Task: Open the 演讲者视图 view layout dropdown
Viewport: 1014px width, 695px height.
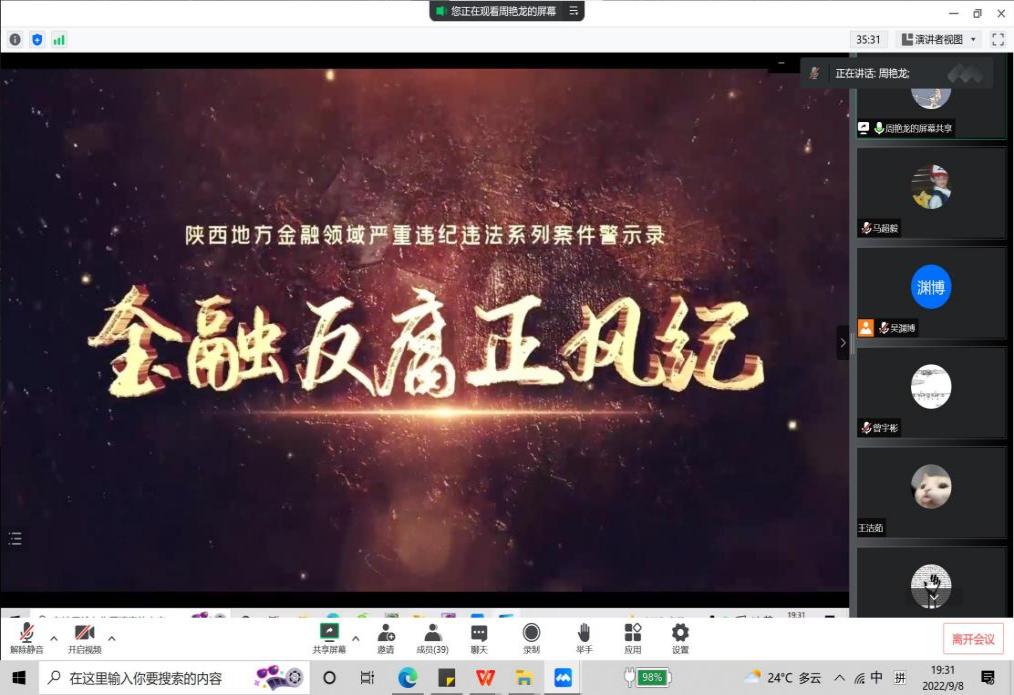Action: pos(939,40)
